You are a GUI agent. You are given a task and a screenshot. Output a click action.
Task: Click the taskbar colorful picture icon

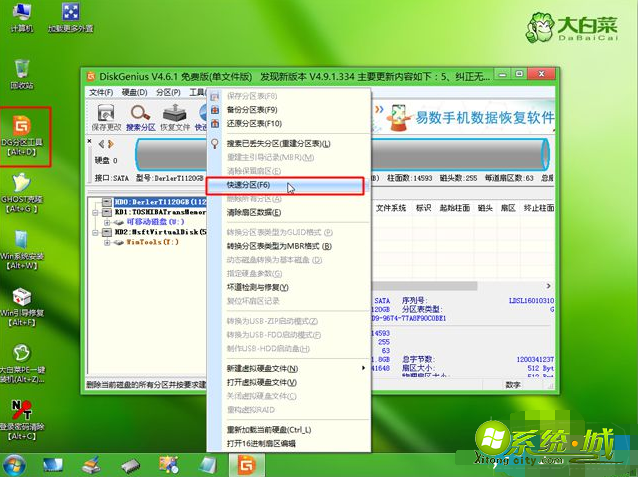coord(169,465)
